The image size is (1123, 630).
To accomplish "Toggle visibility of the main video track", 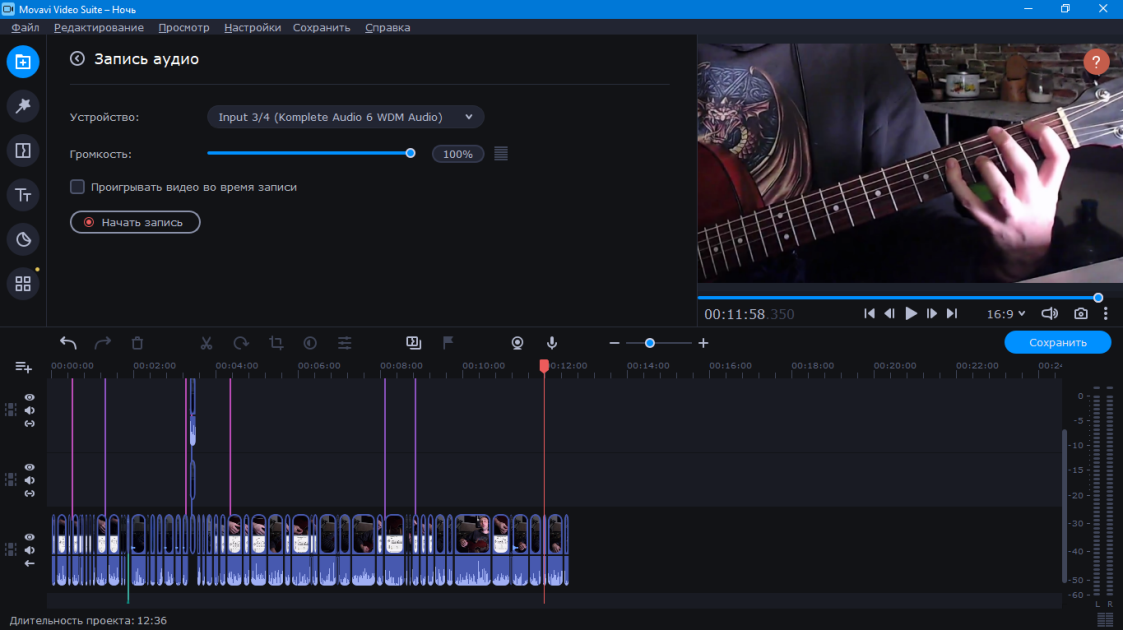I will (x=29, y=537).
